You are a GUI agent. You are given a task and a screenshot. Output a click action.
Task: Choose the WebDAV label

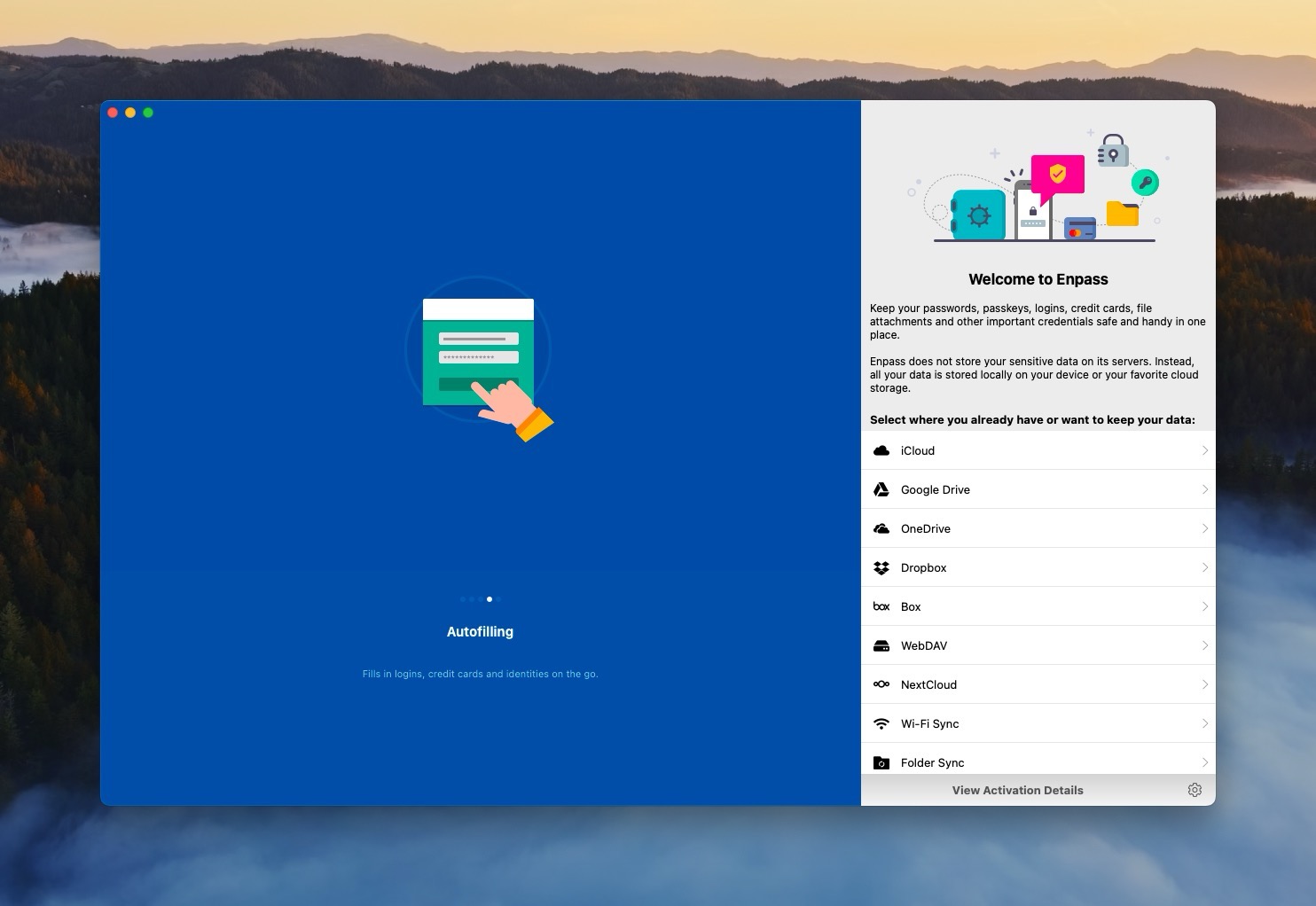[x=924, y=645]
